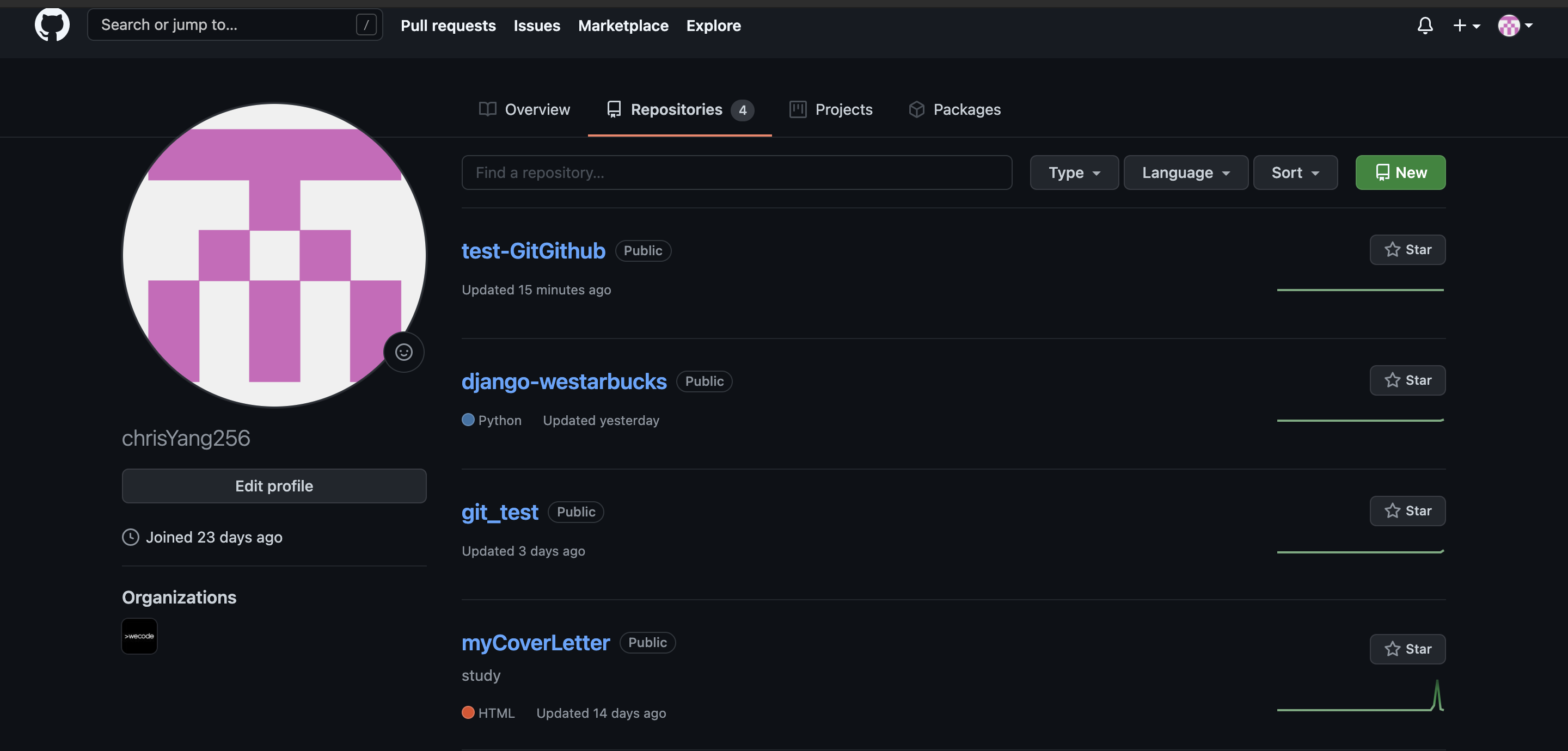Open the notifications bell
The height and width of the screenshot is (751, 1568).
(x=1424, y=26)
